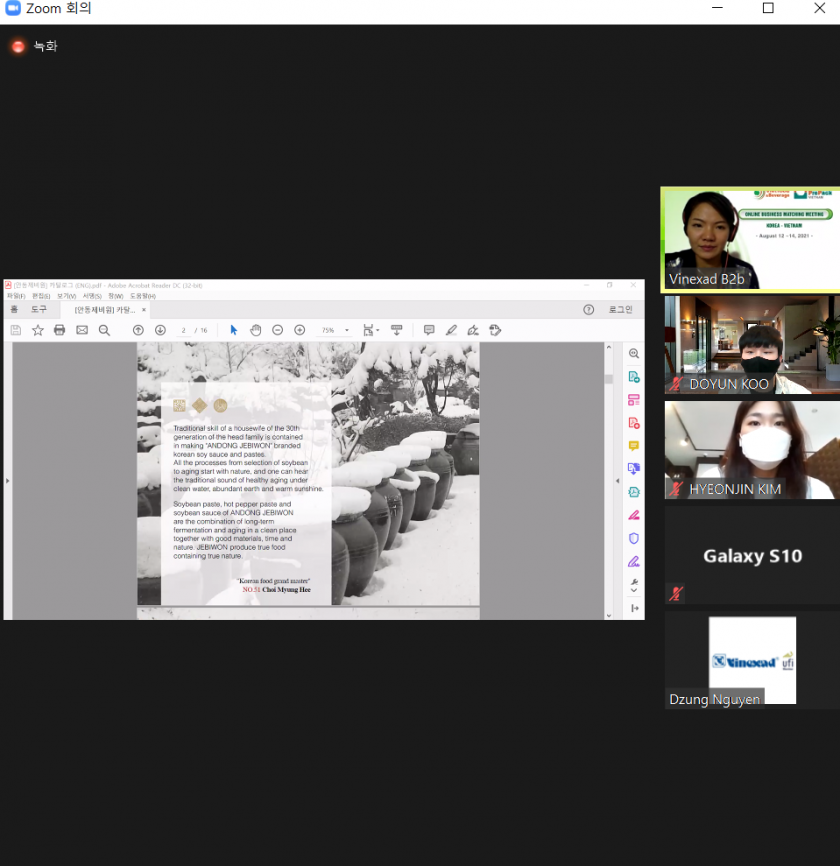Send the PDF via the email envelope icon
Screen dimensions: 840x866
pyautogui.click(x=82, y=330)
